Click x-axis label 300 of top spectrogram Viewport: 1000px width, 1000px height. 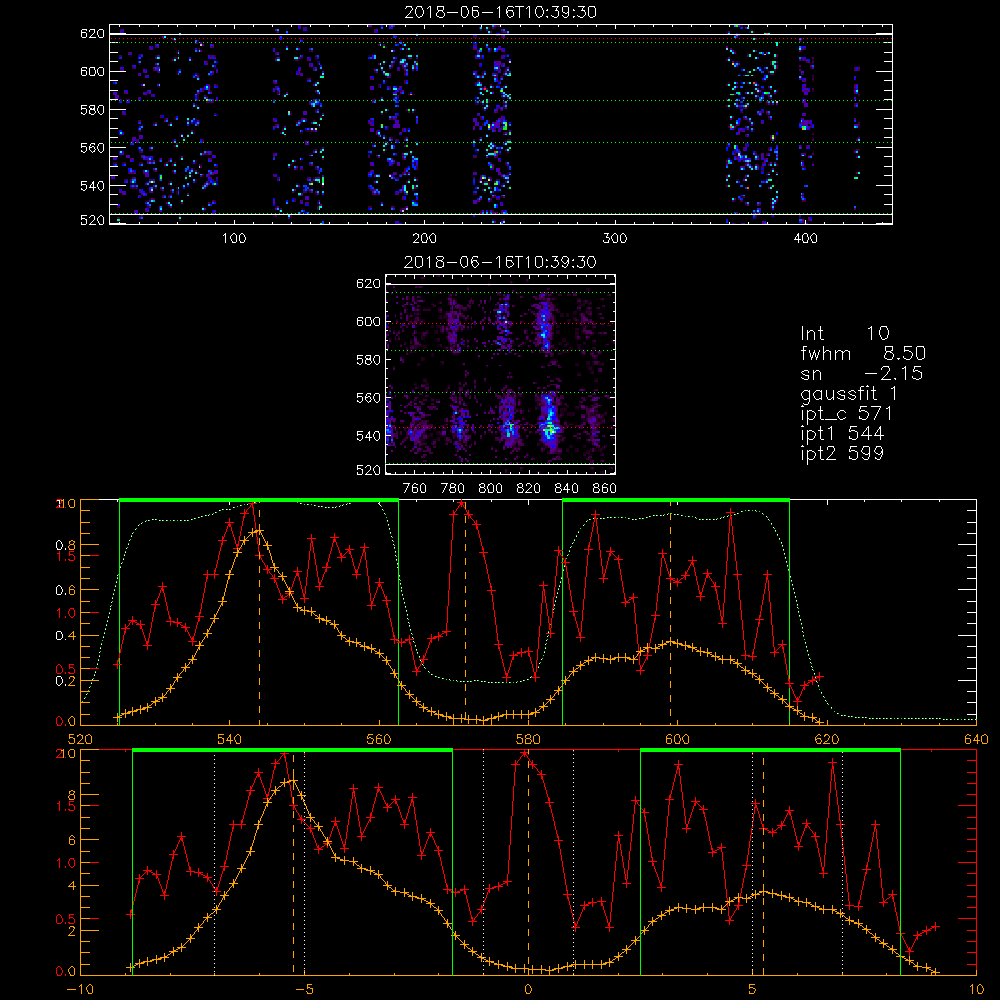coord(615,239)
